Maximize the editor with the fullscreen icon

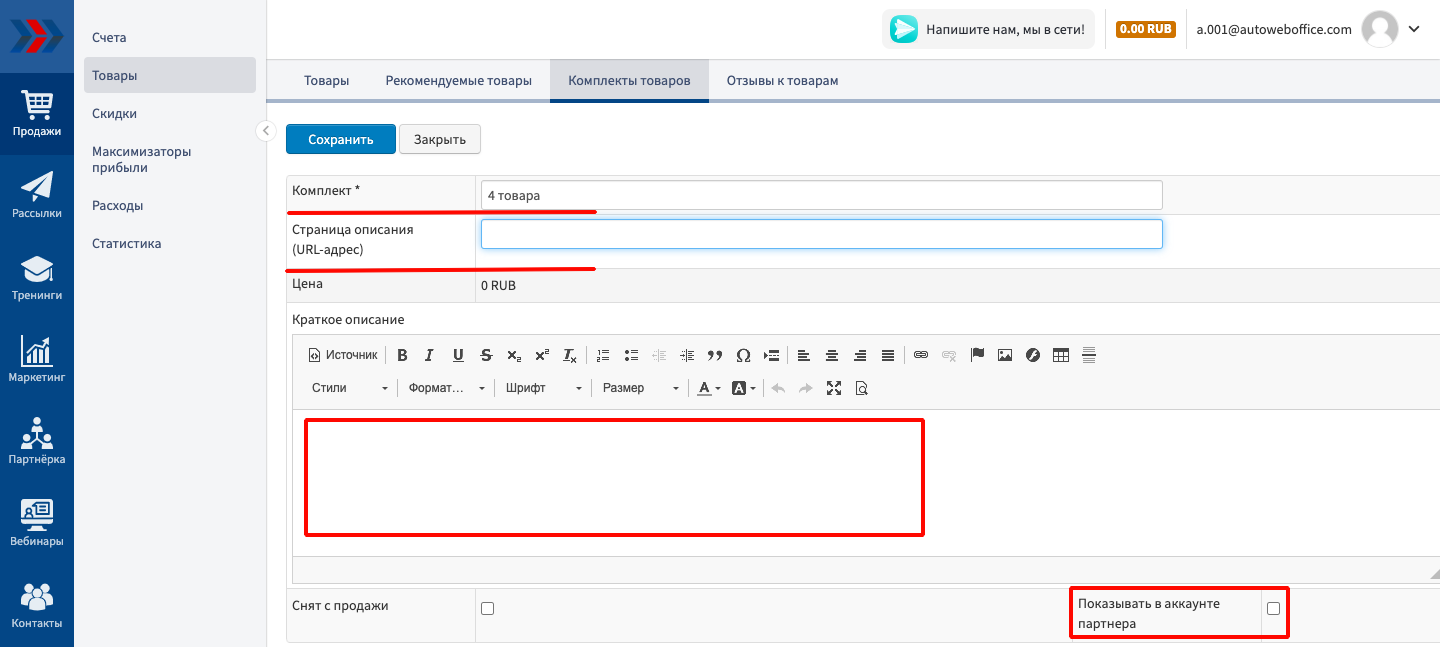click(x=834, y=388)
